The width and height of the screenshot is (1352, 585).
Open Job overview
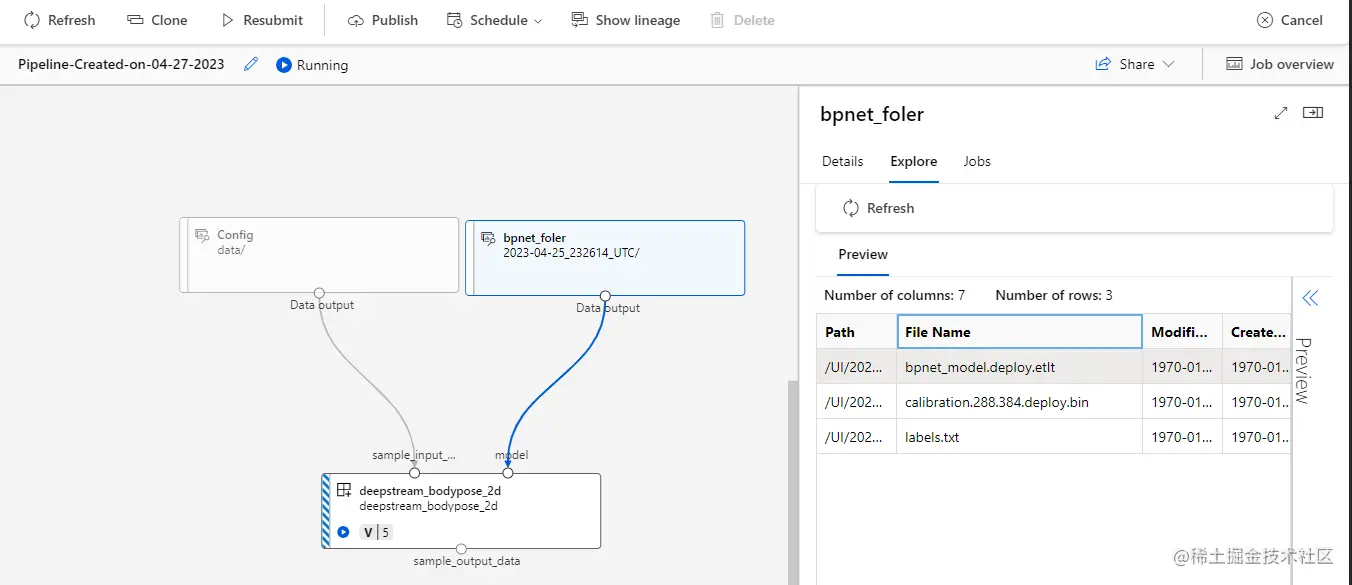1278,63
